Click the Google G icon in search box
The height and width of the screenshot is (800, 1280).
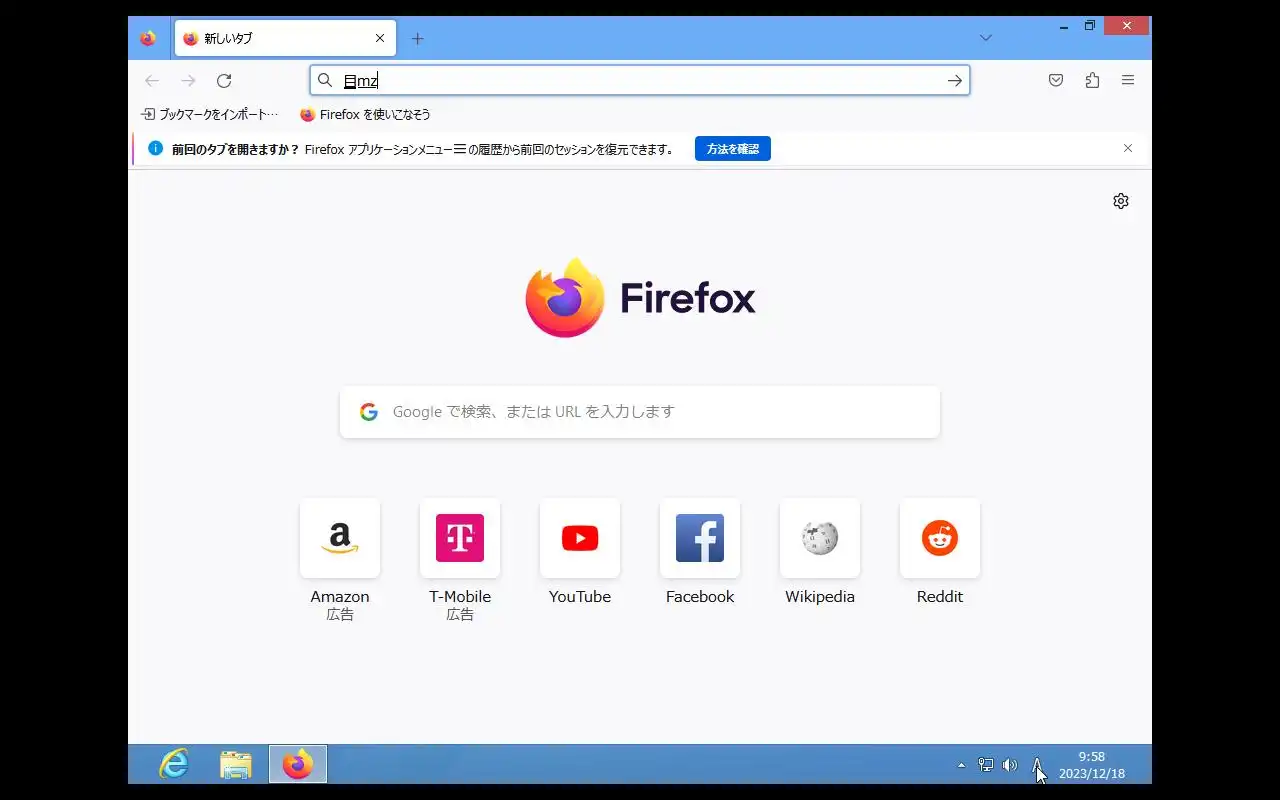pos(369,412)
